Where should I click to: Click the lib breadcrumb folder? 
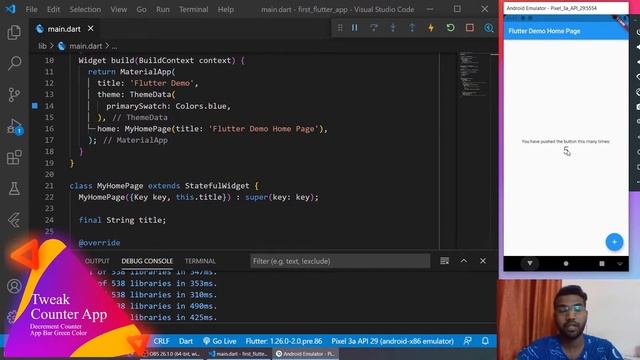point(42,46)
